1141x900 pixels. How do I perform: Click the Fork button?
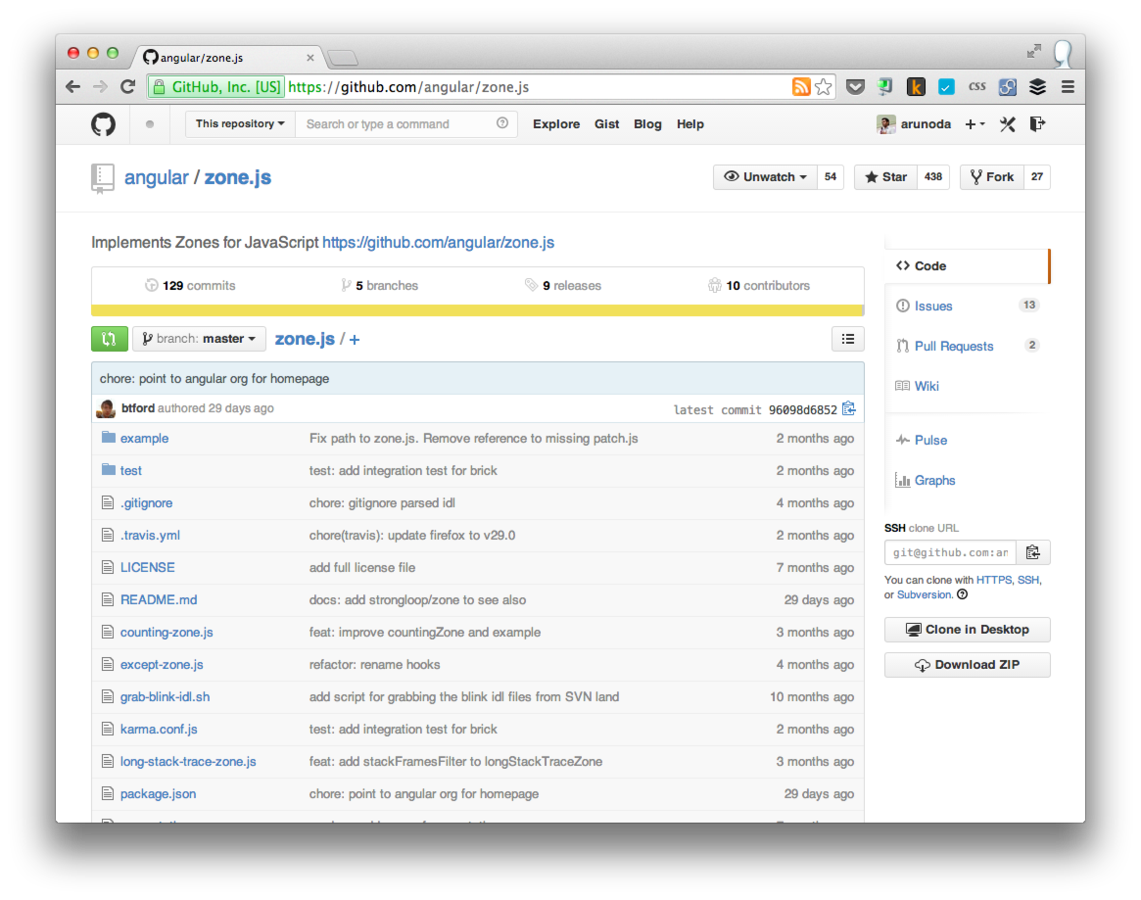[x=992, y=177]
